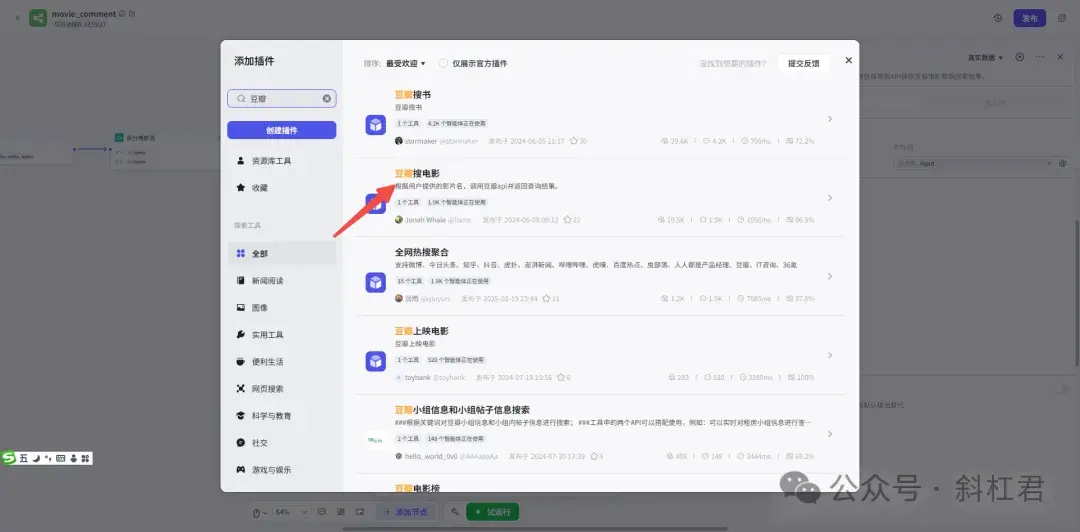The width and height of the screenshot is (1080, 532).
Task: Click 创建插件 button
Action: pos(282,130)
